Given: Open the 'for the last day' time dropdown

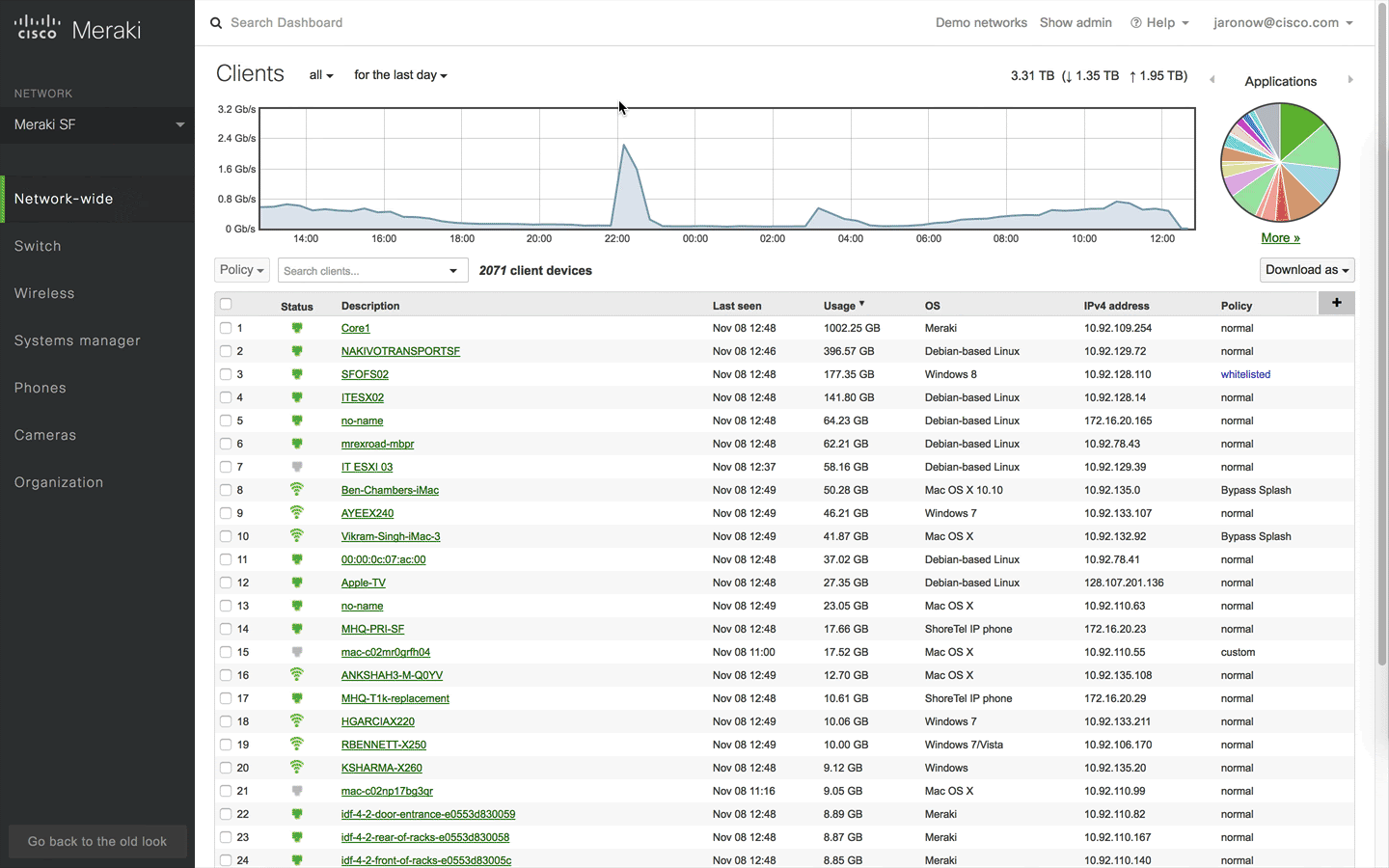Looking at the screenshot, I should click(400, 75).
